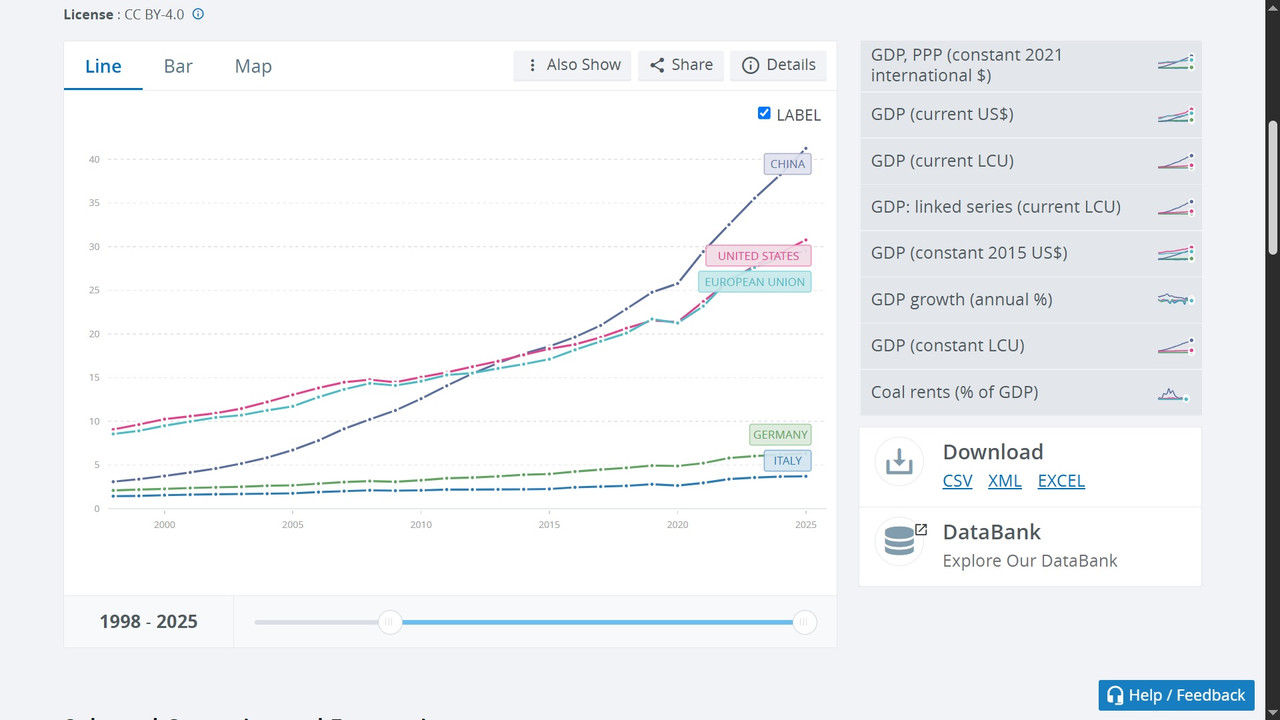1280x720 pixels.
Task: Click the DataBank database icon
Action: click(x=899, y=541)
